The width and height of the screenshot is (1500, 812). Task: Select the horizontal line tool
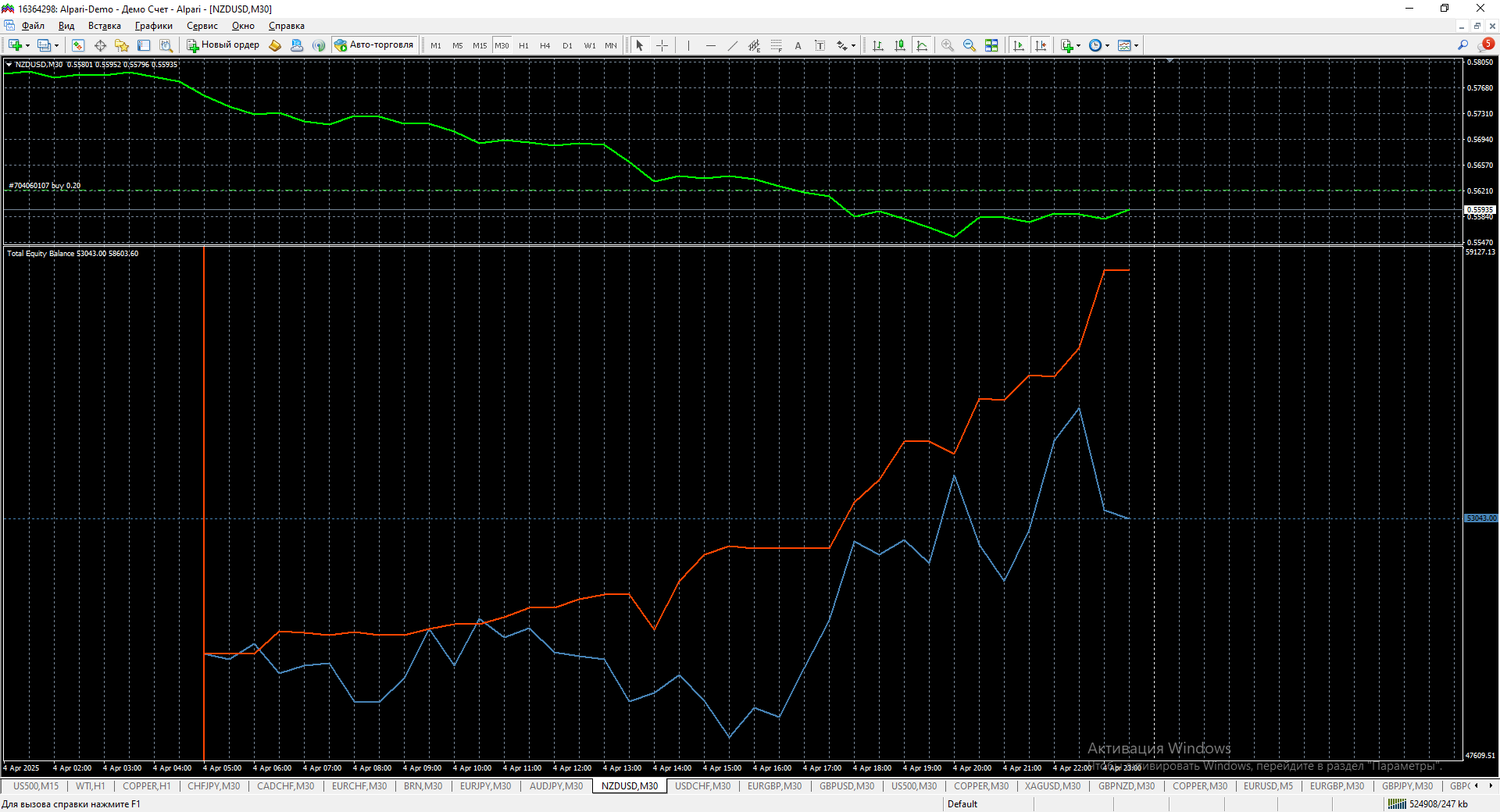tap(710, 45)
